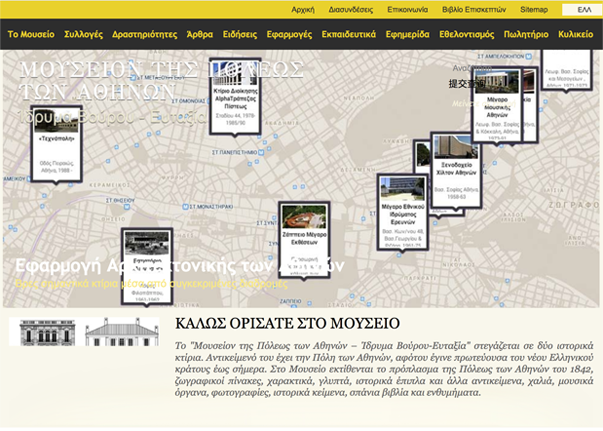Select the Κτίριο Διοίκησης AlphaΤράπεζας Πίστεως card

click(235, 96)
